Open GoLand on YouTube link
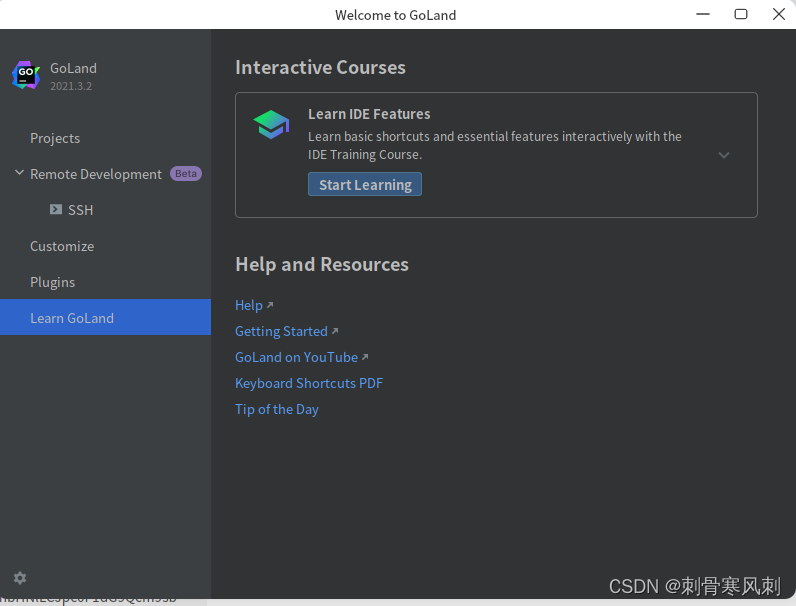796x606 pixels. click(296, 357)
